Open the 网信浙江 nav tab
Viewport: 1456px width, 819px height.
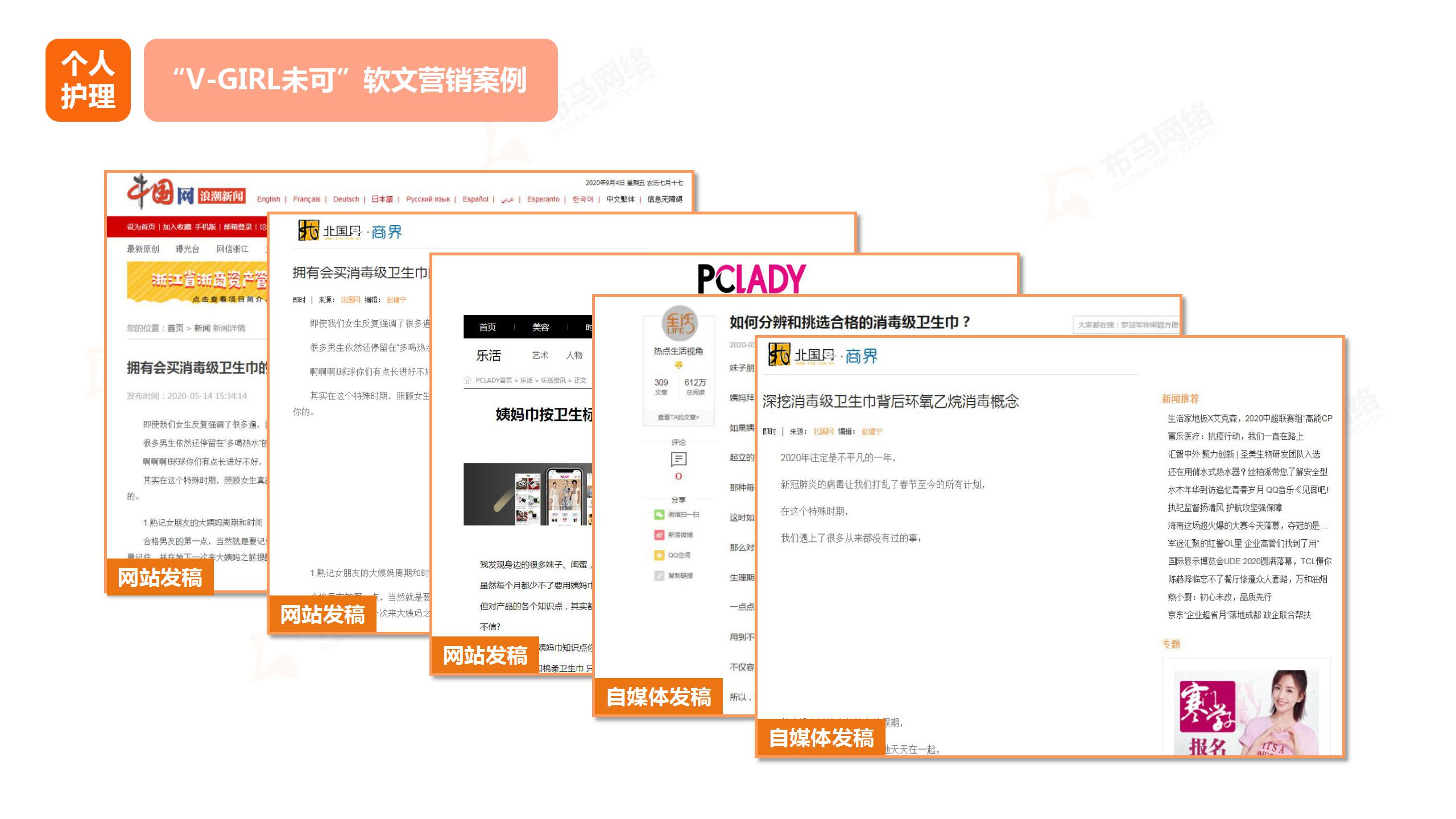(232, 249)
